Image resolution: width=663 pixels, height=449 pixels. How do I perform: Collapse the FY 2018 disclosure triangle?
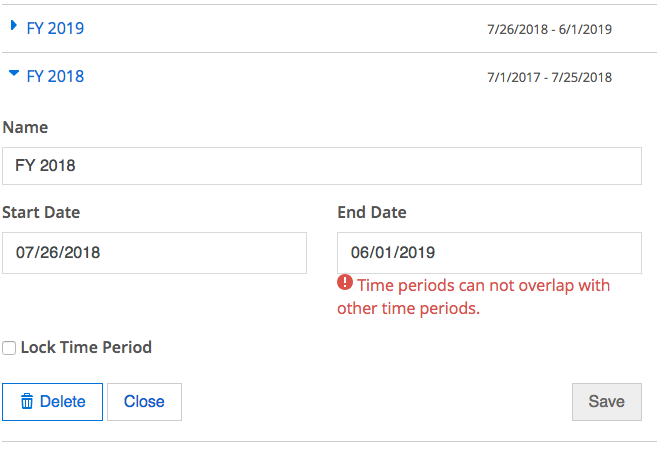[x=14, y=73]
